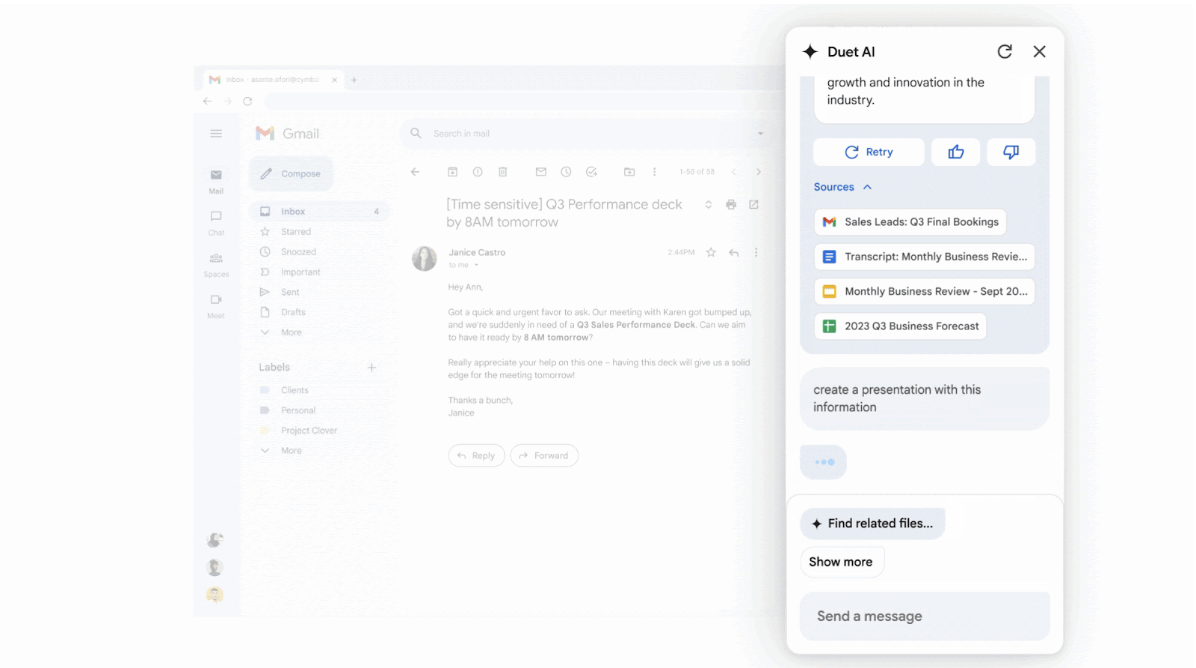The width and height of the screenshot is (1196, 668).
Task: Go back to inbox arrow
Action: 415,172
